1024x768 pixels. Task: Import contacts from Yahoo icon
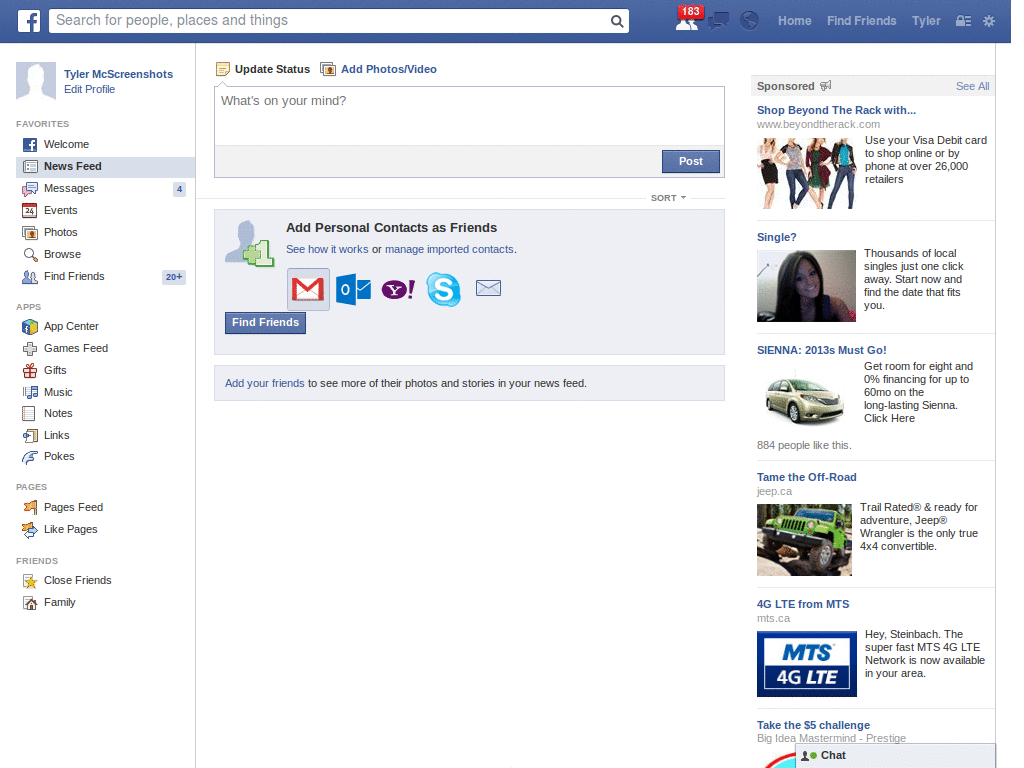[398, 289]
